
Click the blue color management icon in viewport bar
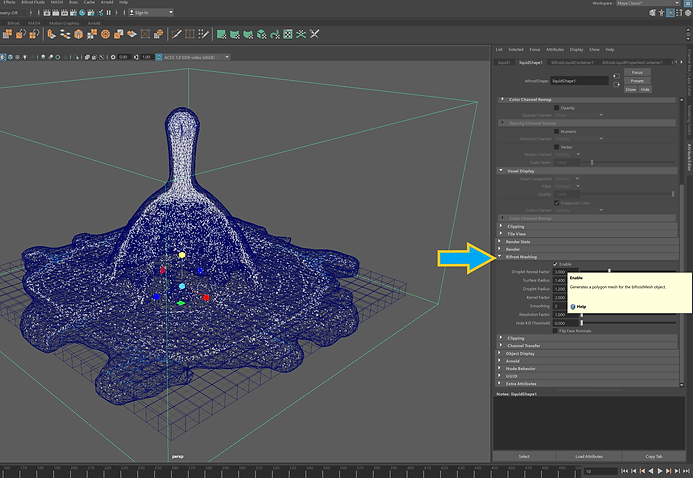(159, 57)
